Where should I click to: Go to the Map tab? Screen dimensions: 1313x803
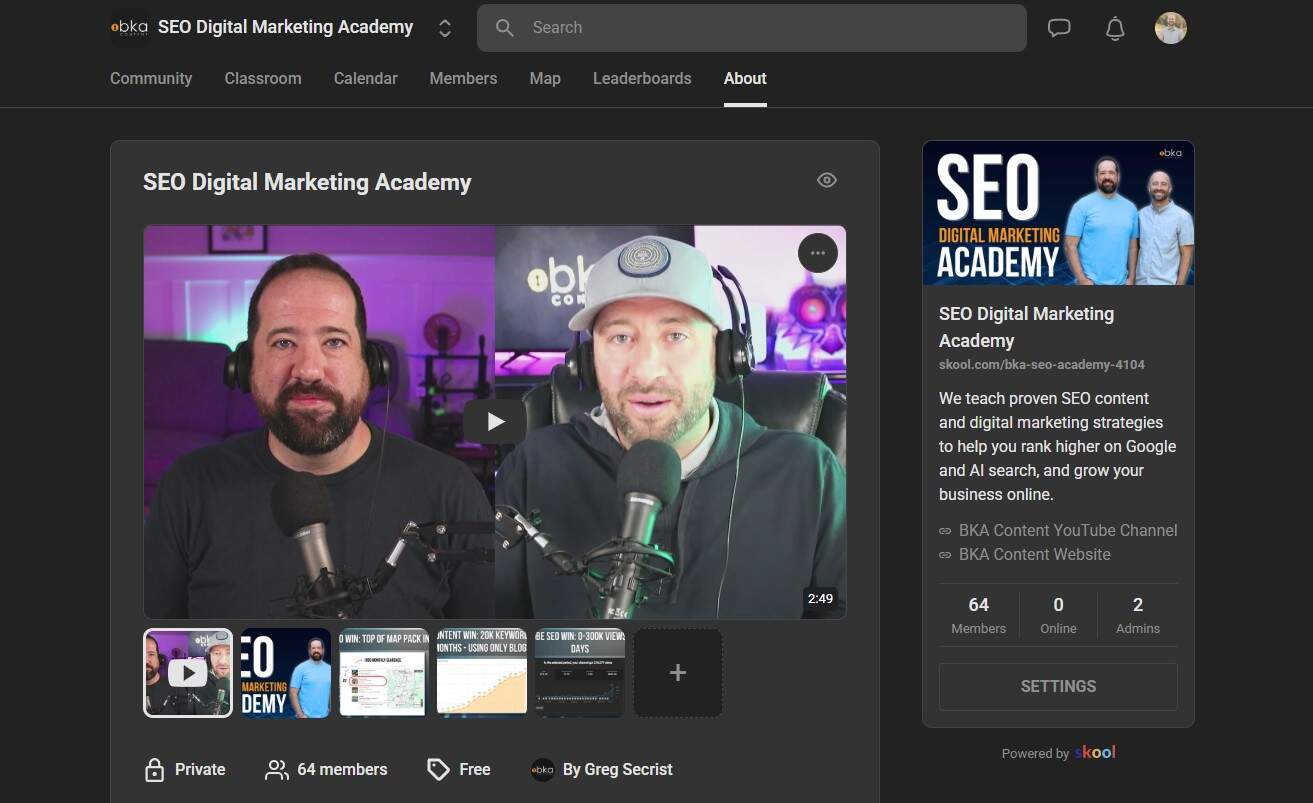click(544, 78)
